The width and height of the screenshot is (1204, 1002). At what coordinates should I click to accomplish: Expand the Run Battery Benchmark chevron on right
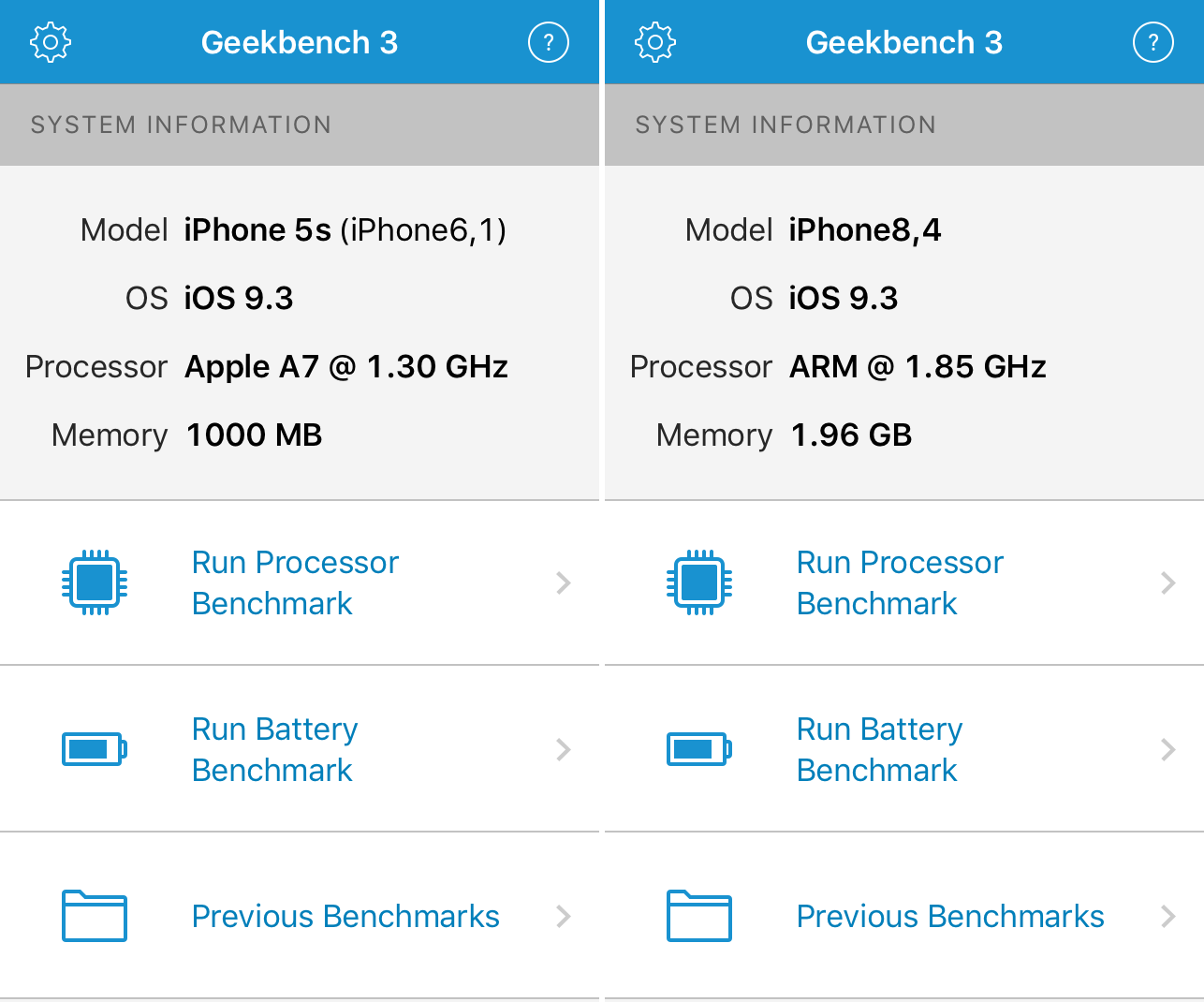point(1167,749)
